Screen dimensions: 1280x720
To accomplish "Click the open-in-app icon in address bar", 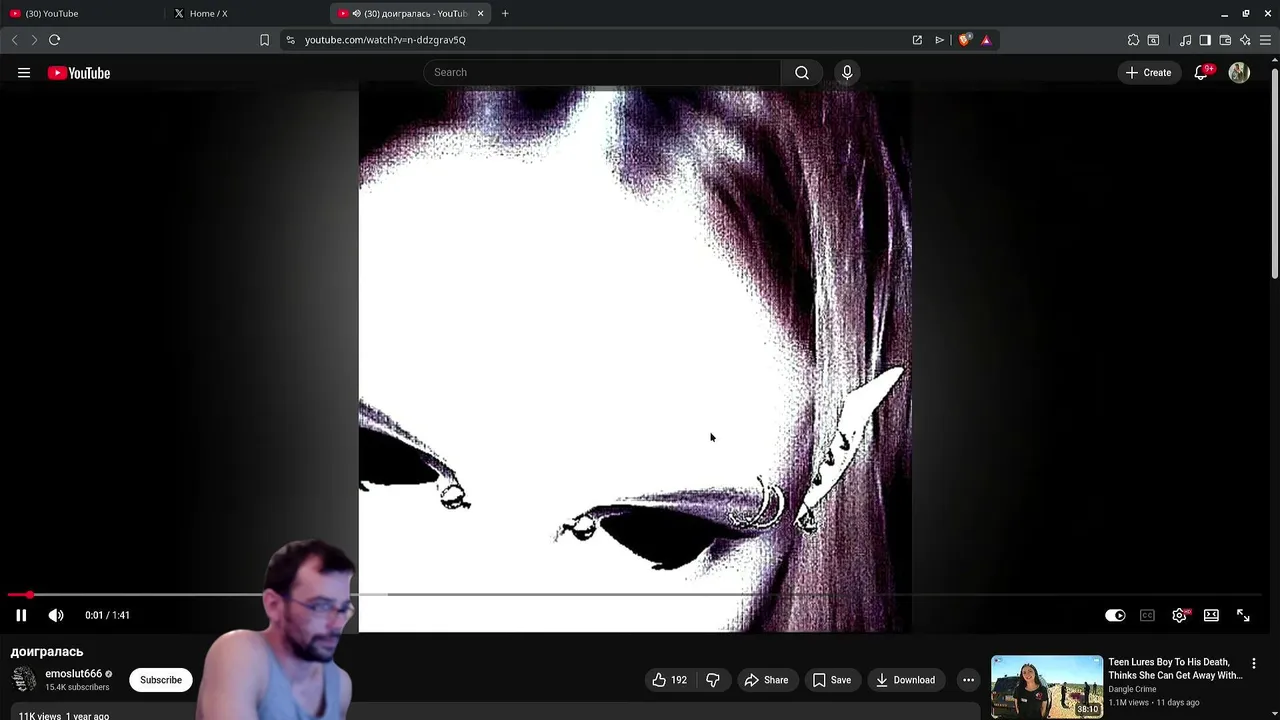I will [x=917, y=40].
